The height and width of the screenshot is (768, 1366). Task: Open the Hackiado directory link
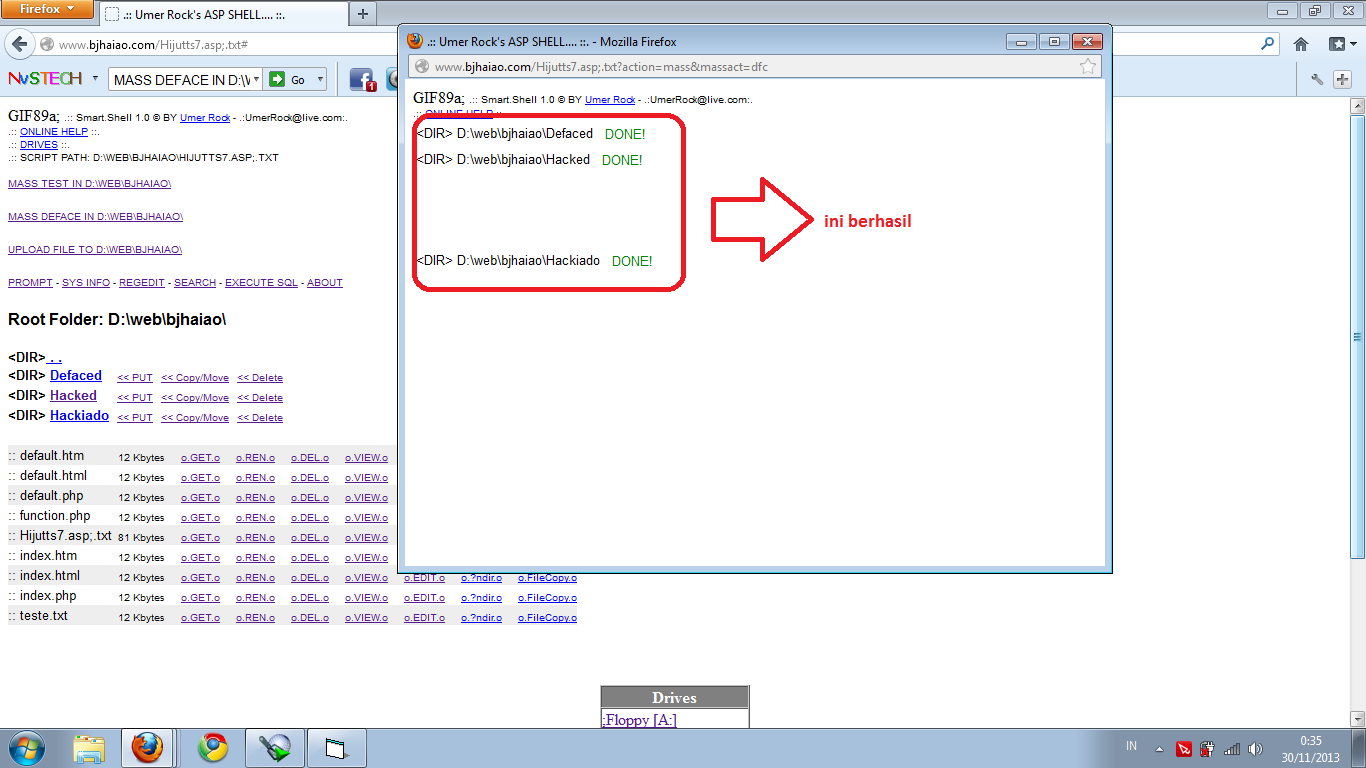(x=79, y=416)
